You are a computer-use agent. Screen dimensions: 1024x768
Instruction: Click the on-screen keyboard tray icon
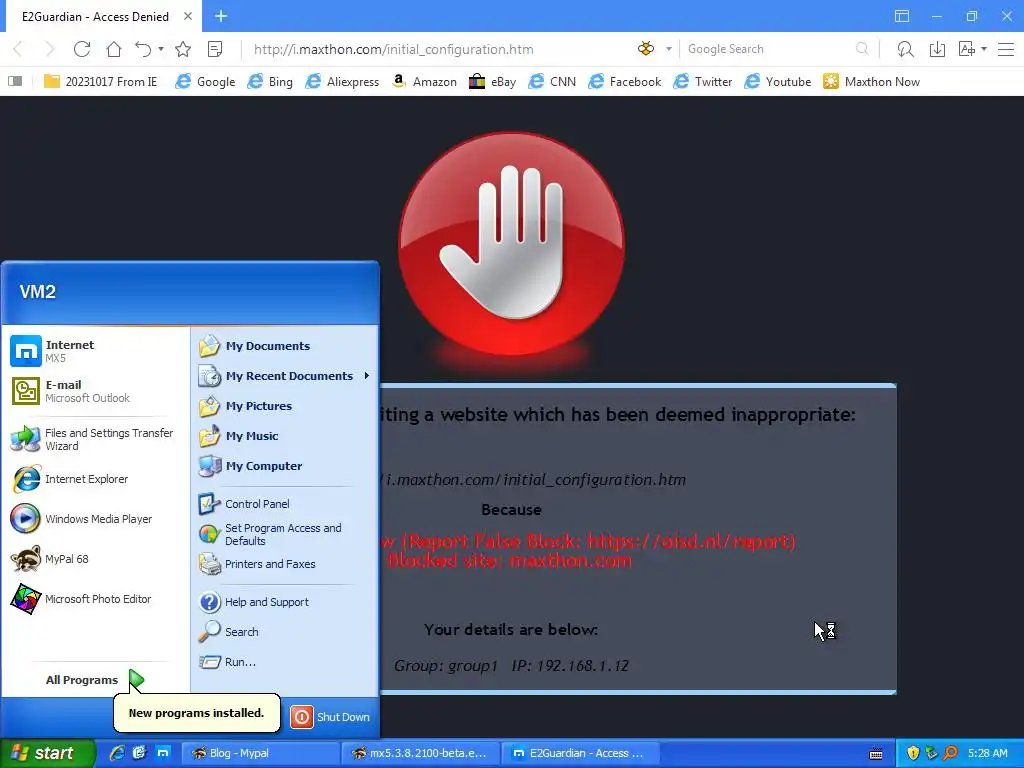click(876, 754)
